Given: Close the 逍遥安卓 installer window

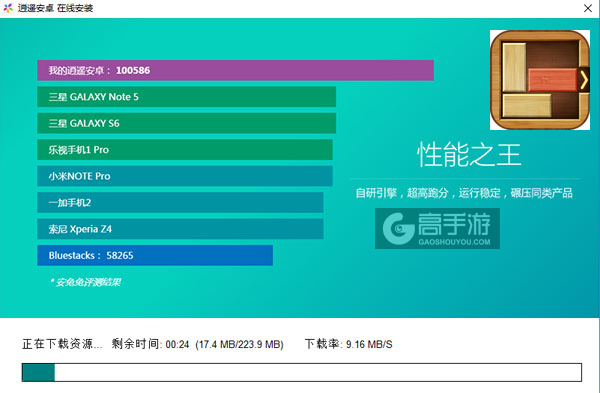Looking at the screenshot, I should [x=588, y=8].
